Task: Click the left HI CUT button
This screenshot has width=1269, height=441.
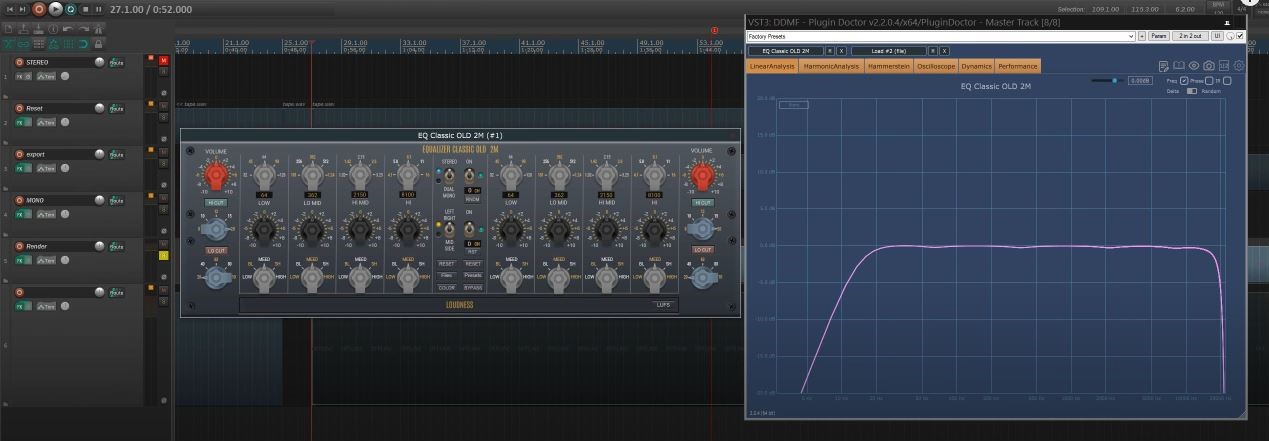Action: 216,203
